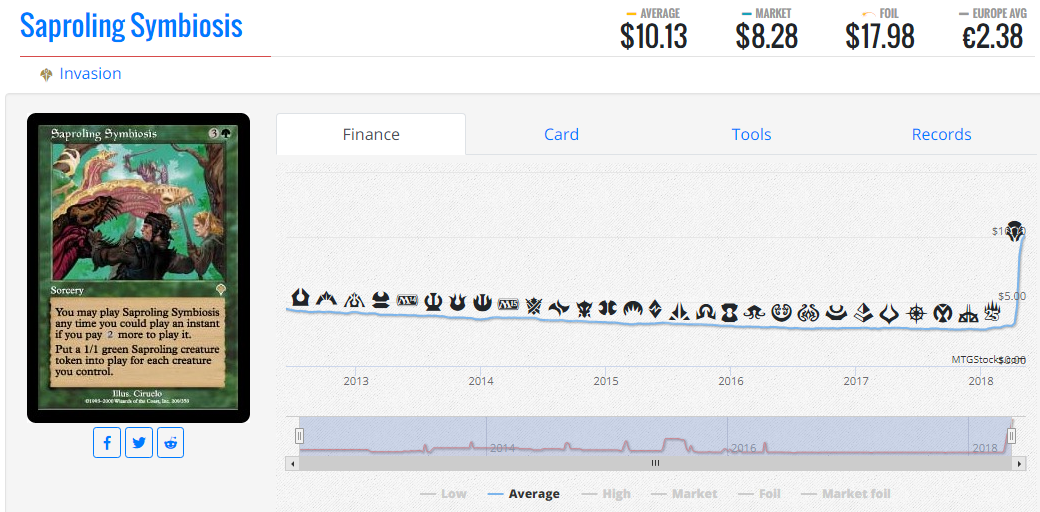Share card on Reddit
The height and width of the screenshot is (512, 1040).
click(170, 442)
